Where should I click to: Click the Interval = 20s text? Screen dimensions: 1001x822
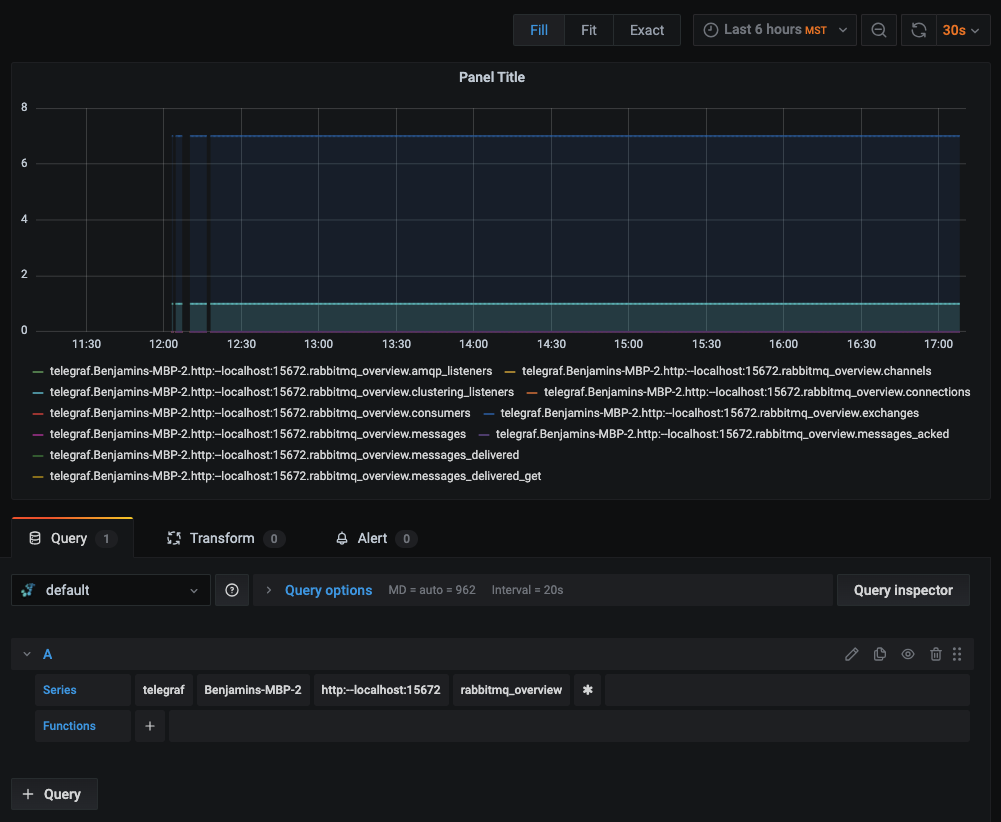[527, 590]
